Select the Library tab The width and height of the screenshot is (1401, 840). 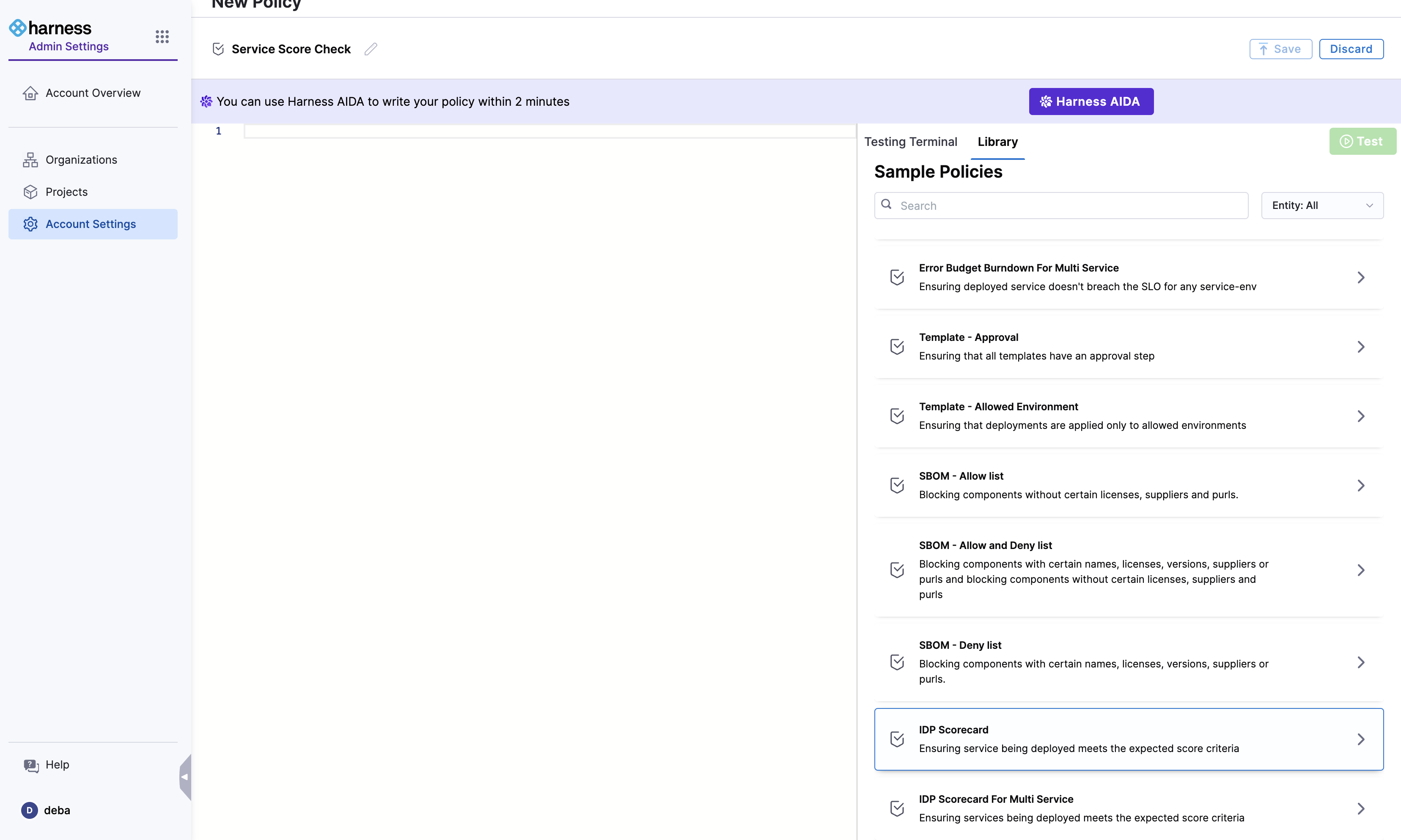pyautogui.click(x=997, y=142)
